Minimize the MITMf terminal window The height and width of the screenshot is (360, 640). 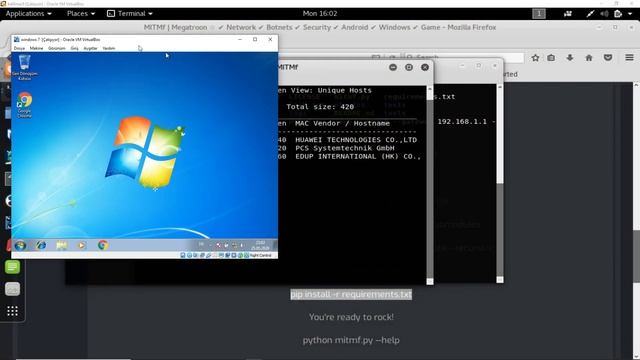(x=393, y=67)
